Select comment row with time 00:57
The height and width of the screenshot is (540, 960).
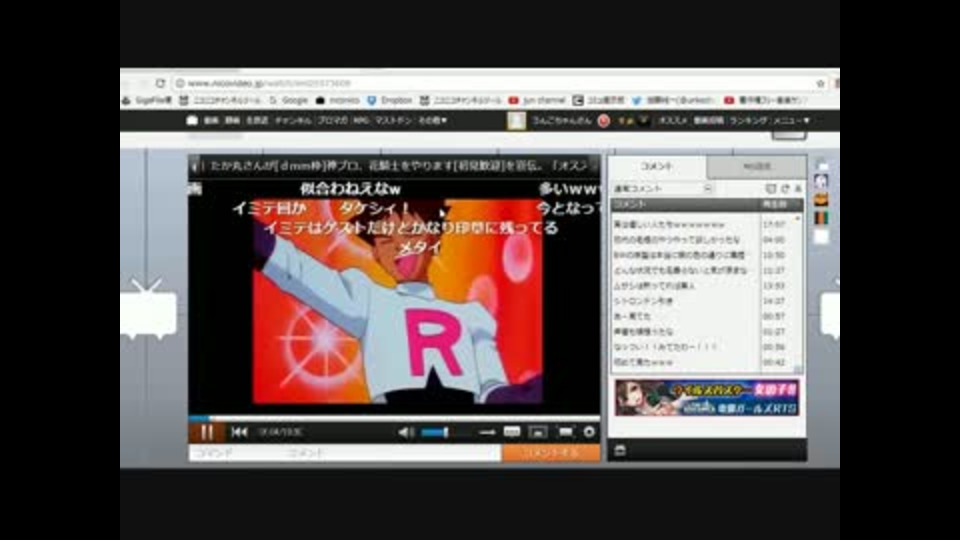click(703, 317)
